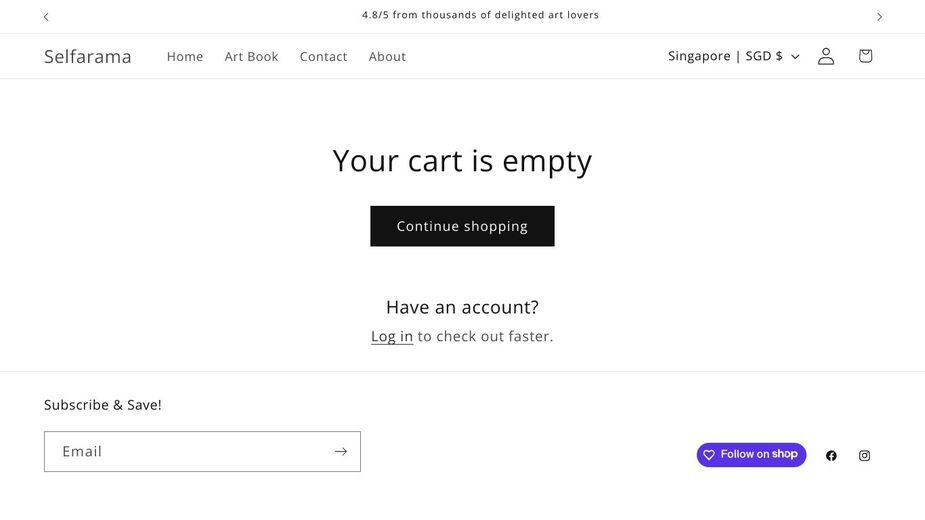Open the Art Book menu item
Screen dimensions: 925x520
pyautogui.click(x=251, y=57)
